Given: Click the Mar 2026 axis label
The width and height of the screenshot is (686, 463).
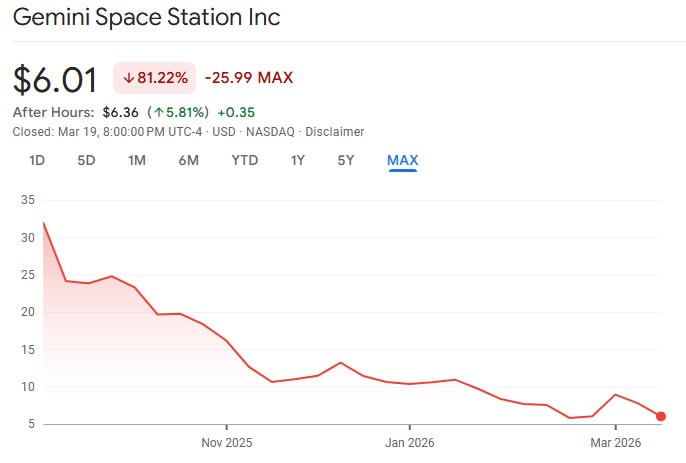Looking at the screenshot, I should [615, 442].
